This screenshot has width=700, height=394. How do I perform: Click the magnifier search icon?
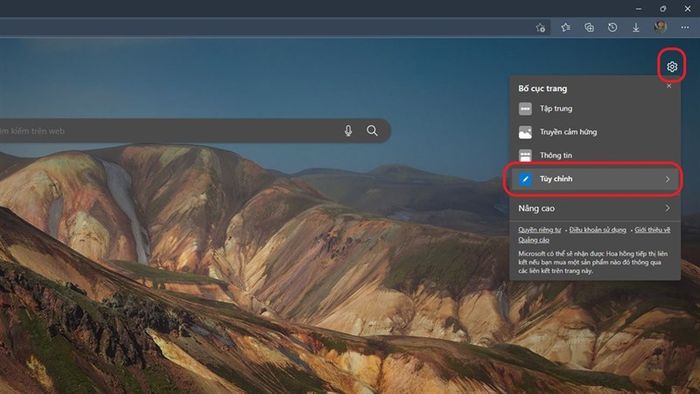click(x=372, y=130)
